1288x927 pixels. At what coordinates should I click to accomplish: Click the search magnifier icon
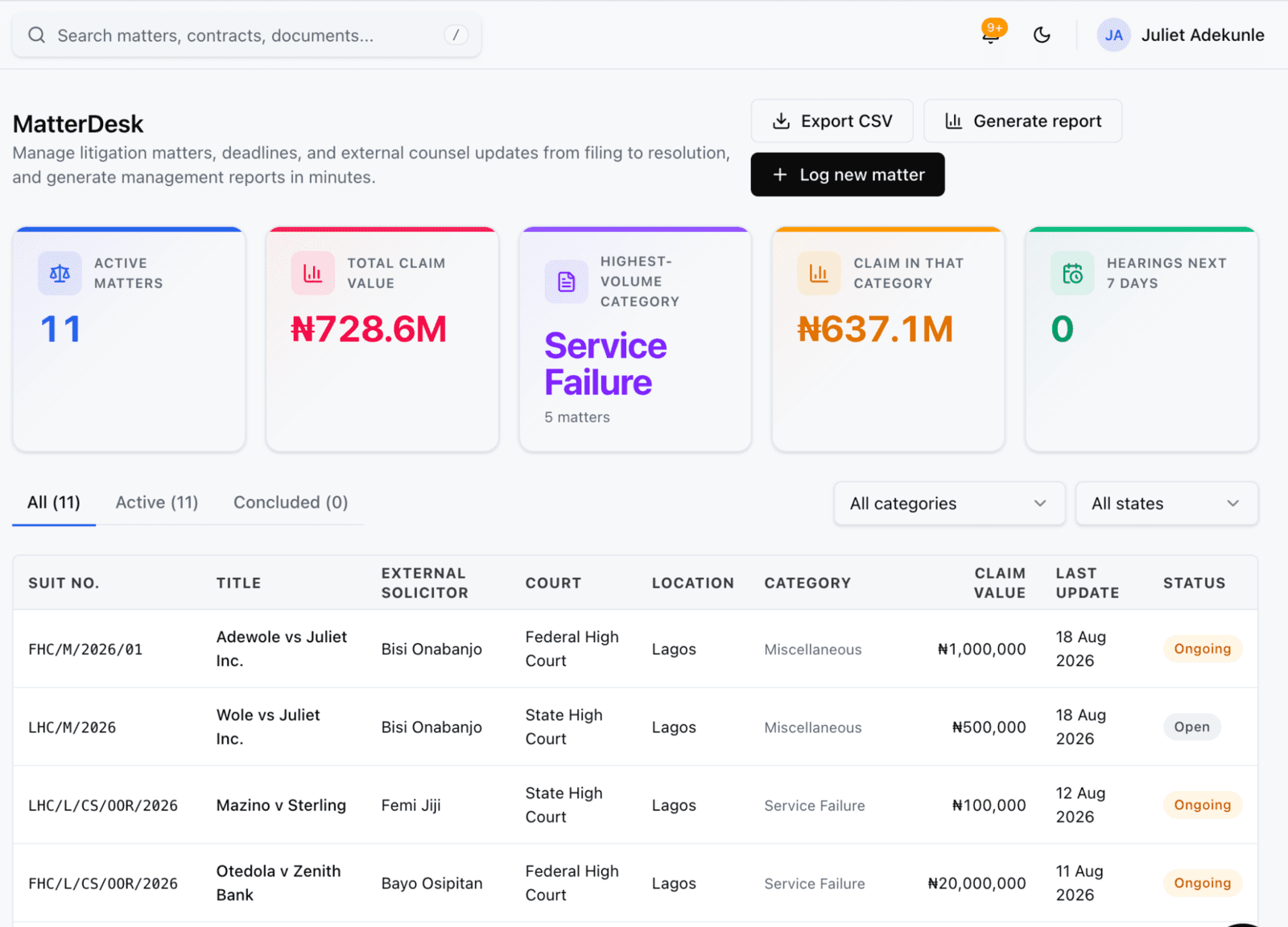point(36,35)
